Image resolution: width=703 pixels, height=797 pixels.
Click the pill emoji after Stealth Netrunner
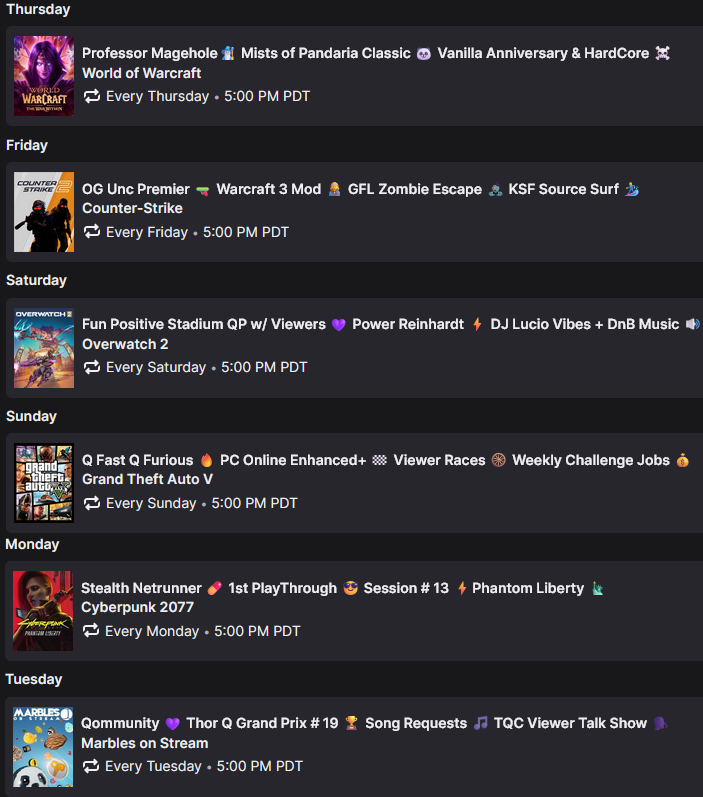click(215, 588)
